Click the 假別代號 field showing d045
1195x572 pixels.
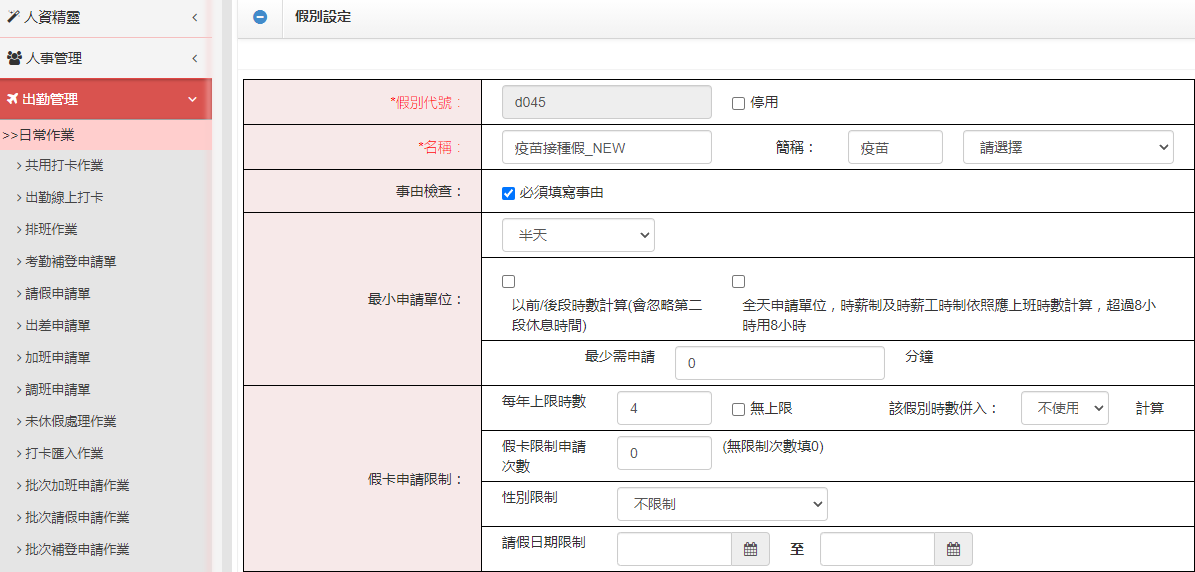[607, 102]
